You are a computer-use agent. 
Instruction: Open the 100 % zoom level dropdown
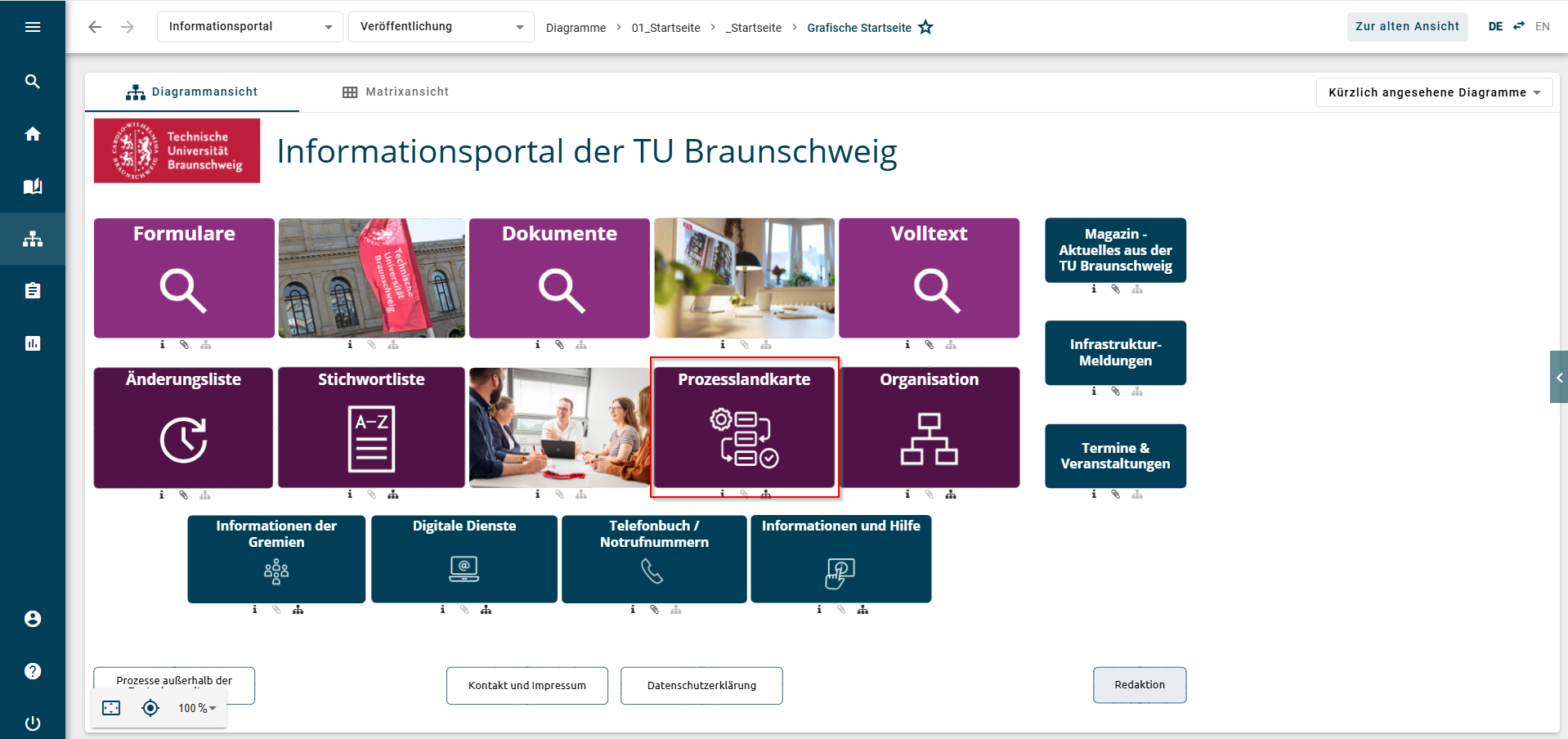[197, 708]
